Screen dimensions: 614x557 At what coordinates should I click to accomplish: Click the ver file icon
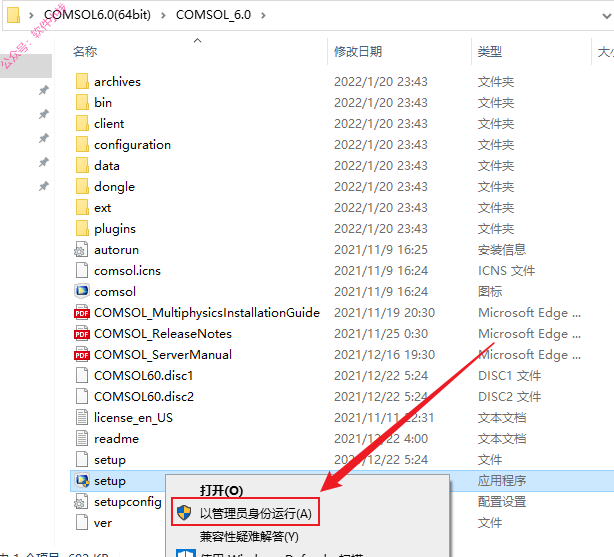[81, 523]
